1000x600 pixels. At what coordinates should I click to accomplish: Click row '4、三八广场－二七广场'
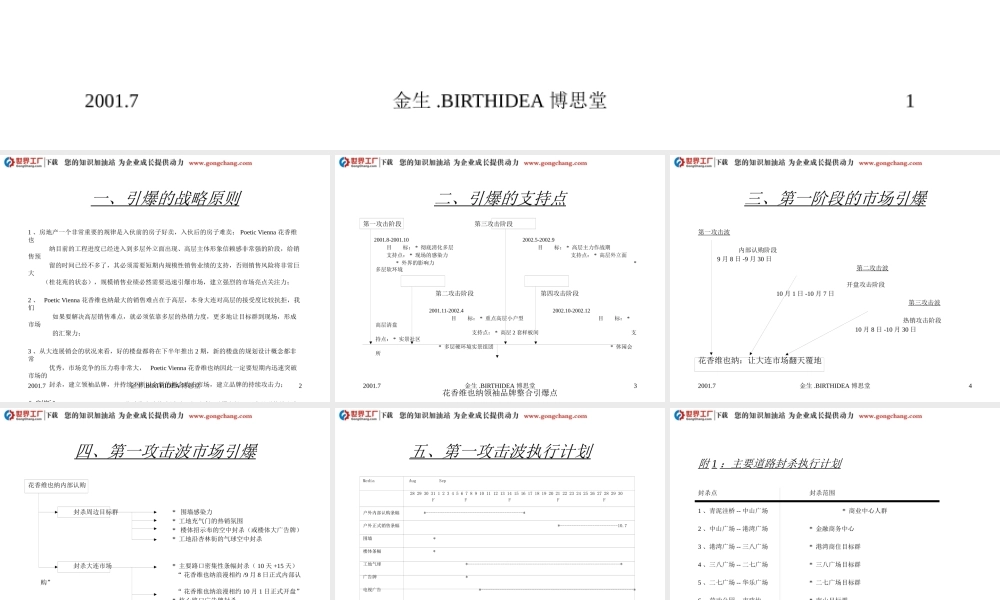tap(733, 564)
